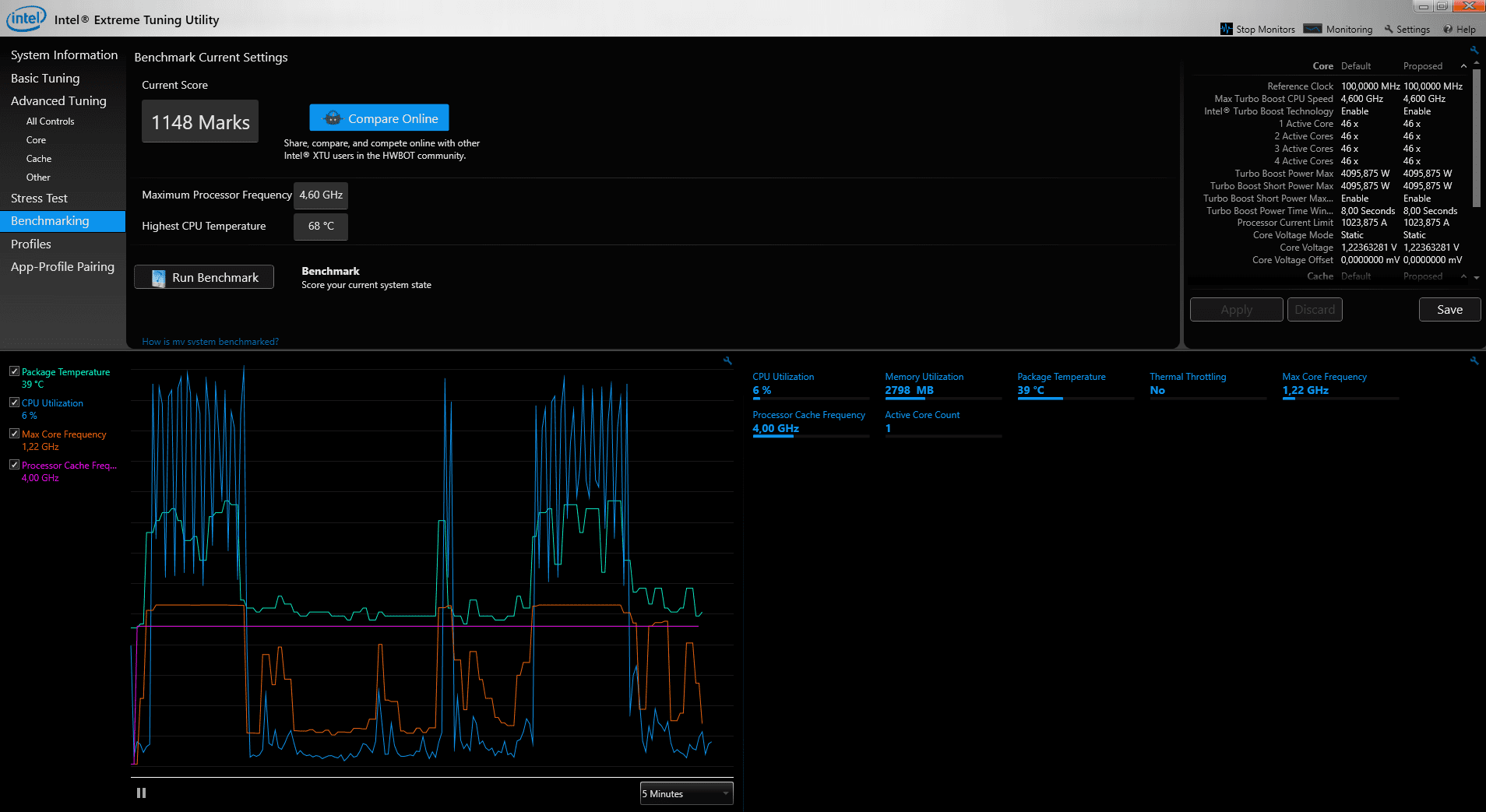Click the CPU Utilization monitor tile
Image resolution: width=1486 pixels, height=812 pixels.
pos(811,385)
